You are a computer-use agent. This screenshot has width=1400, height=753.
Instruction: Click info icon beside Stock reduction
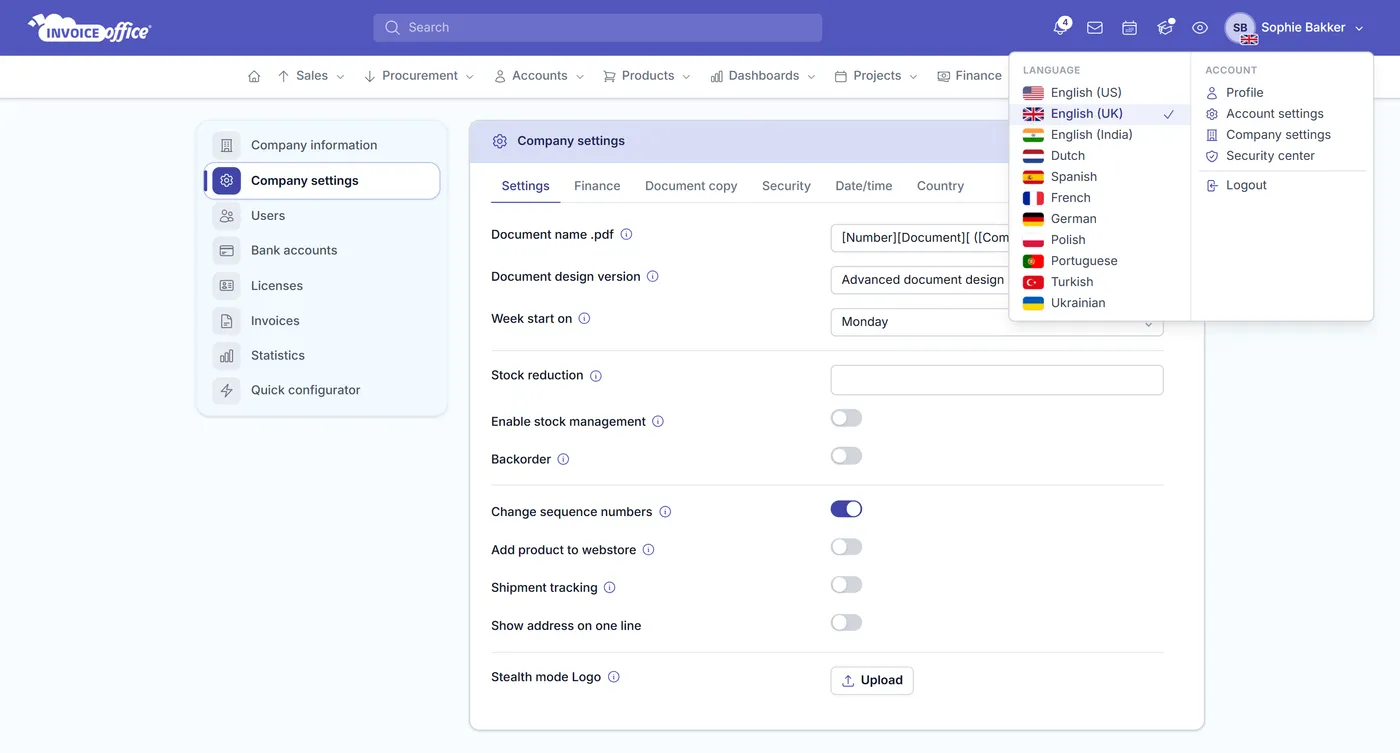click(x=596, y=376)
